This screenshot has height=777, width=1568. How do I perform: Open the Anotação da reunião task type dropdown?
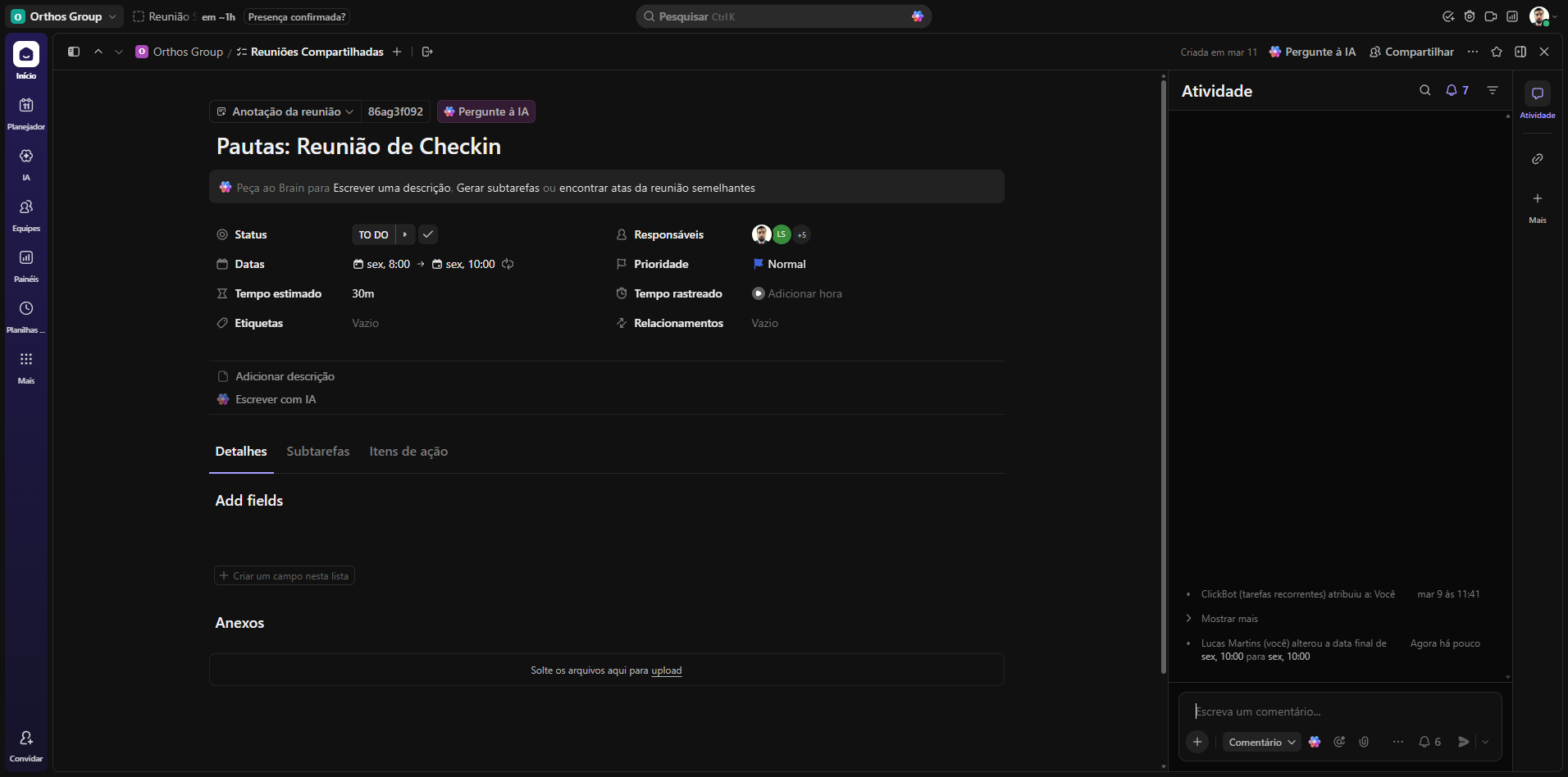(x=285, y=111)
